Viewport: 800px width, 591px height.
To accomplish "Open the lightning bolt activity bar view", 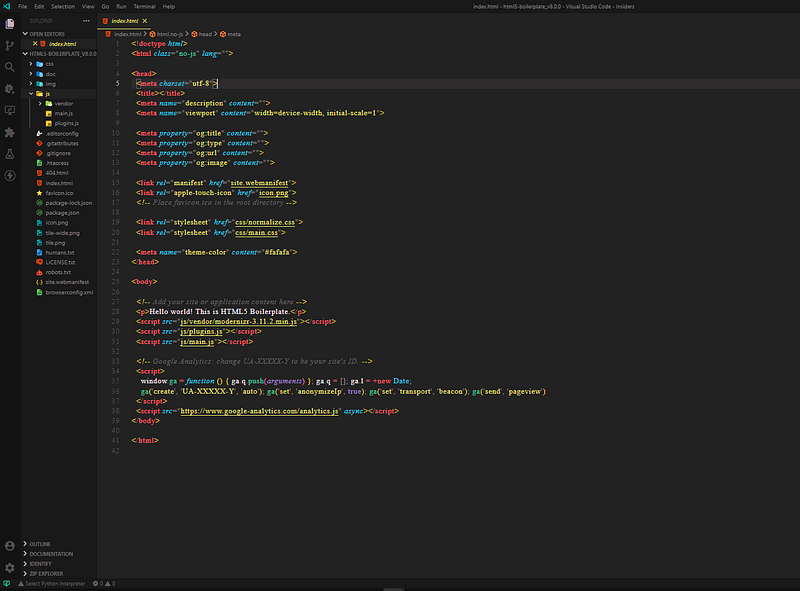I will (x=10, y=176).
